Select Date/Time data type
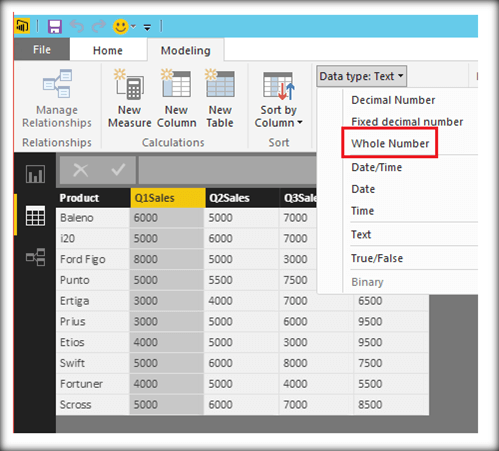 [x=377, y=167]
